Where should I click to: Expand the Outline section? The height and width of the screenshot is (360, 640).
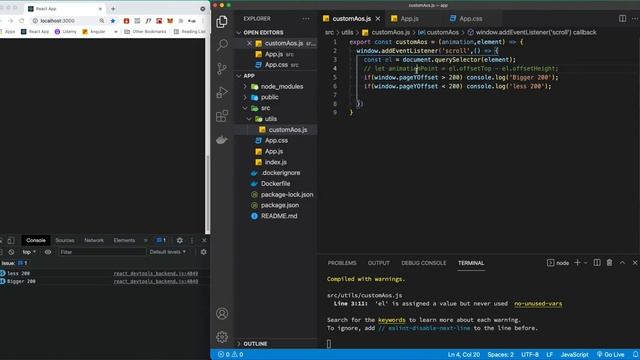coord(255,344)
